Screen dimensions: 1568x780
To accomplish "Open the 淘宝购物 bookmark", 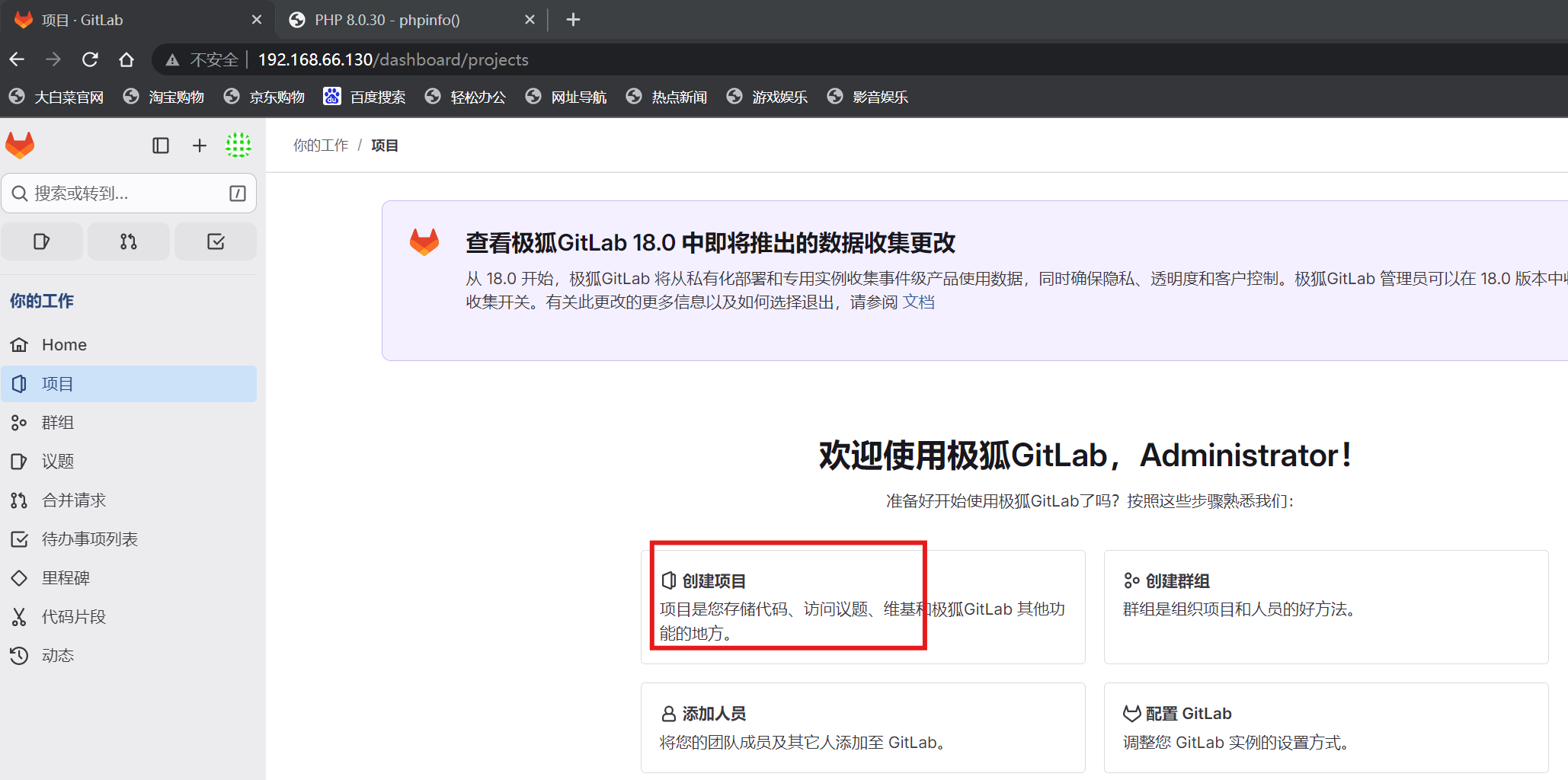I will (x=164, y=97).
